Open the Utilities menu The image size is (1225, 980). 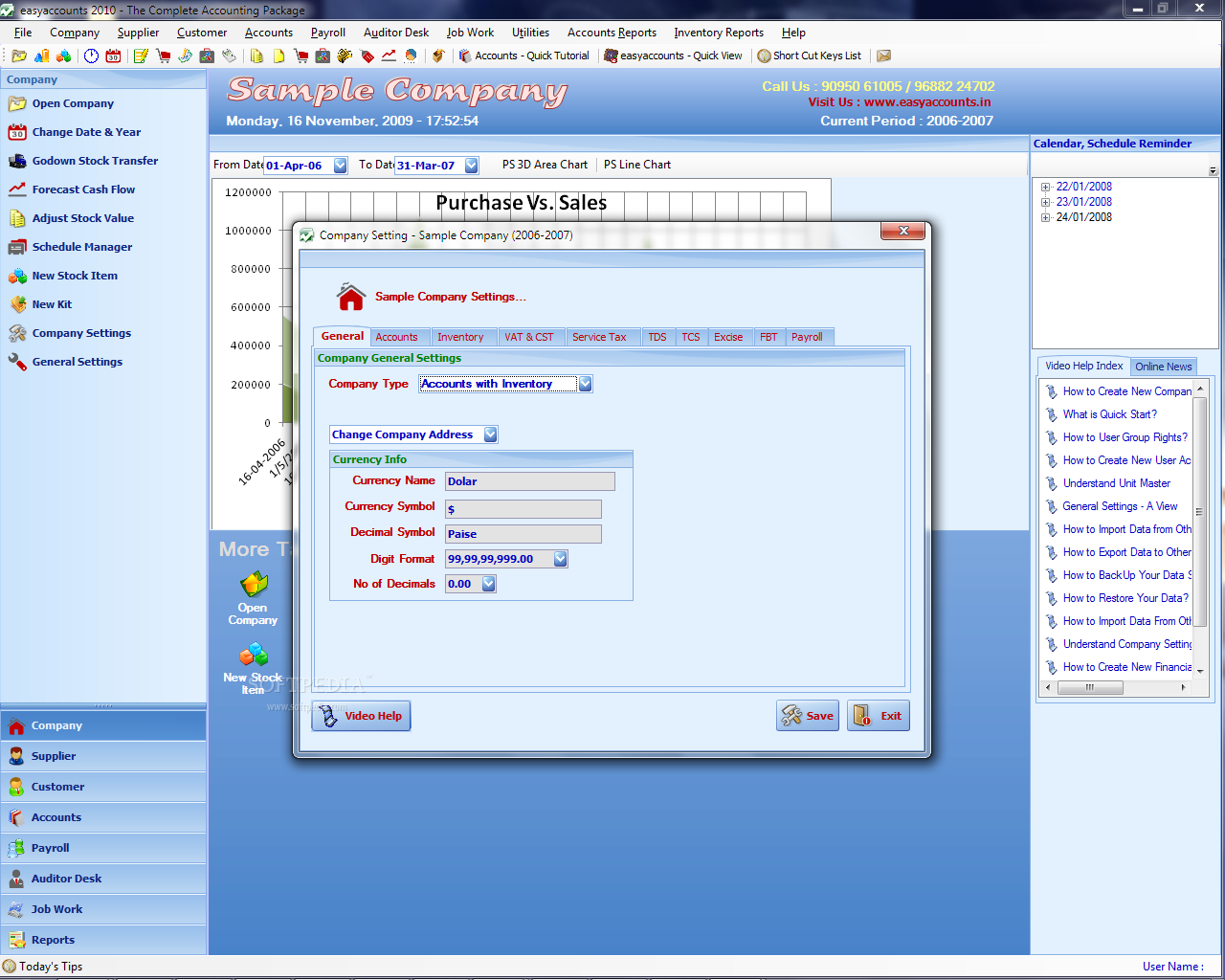tap(530, 33)
